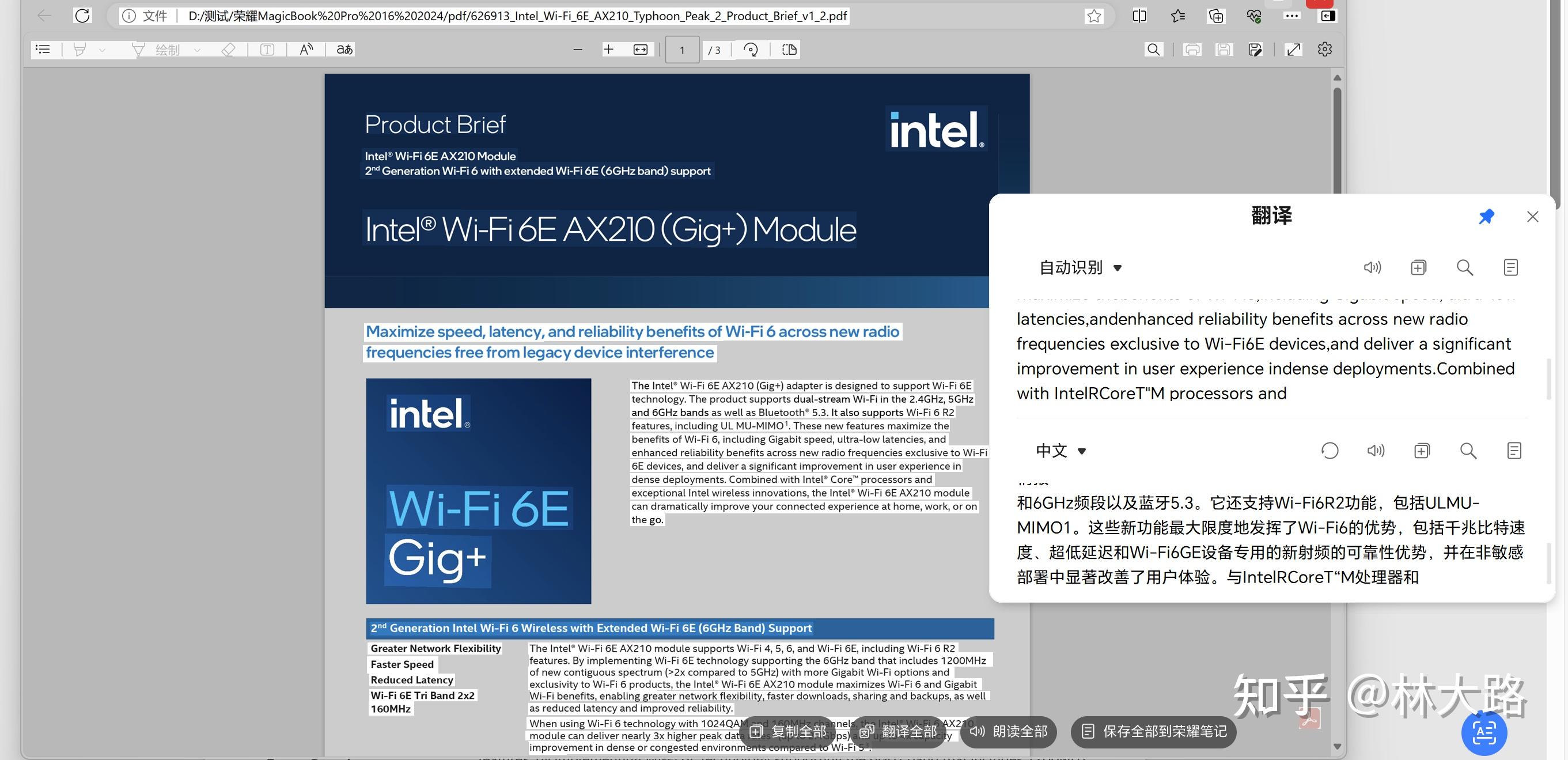Open Collections icon in browser toolbar
Viewport: 1568px width, 760px height.
coord(1215,16)
